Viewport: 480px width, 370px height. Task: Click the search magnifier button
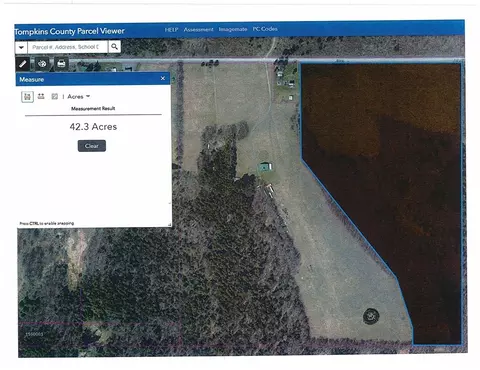114,47
